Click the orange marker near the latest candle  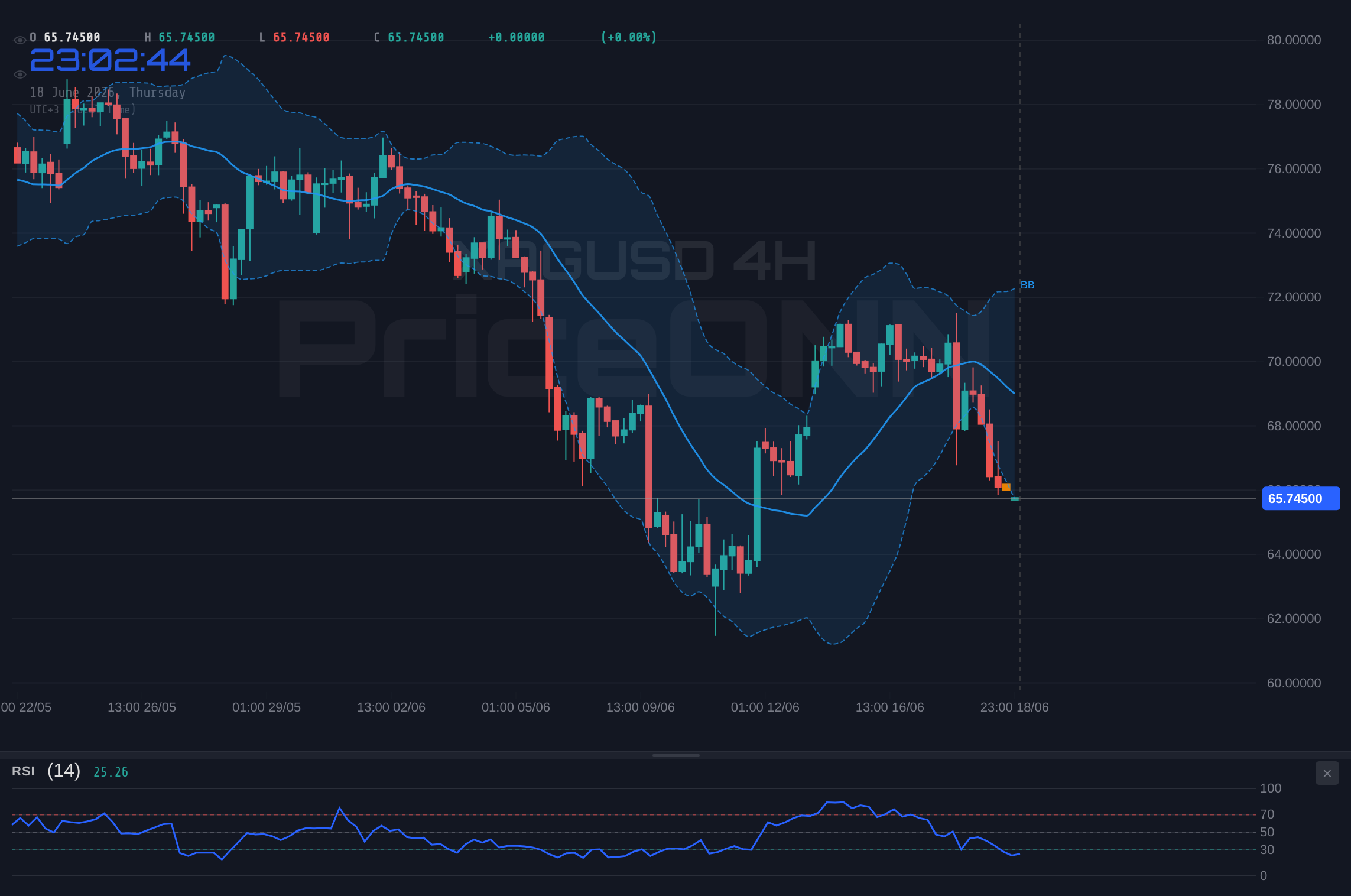click(1006, 487)
